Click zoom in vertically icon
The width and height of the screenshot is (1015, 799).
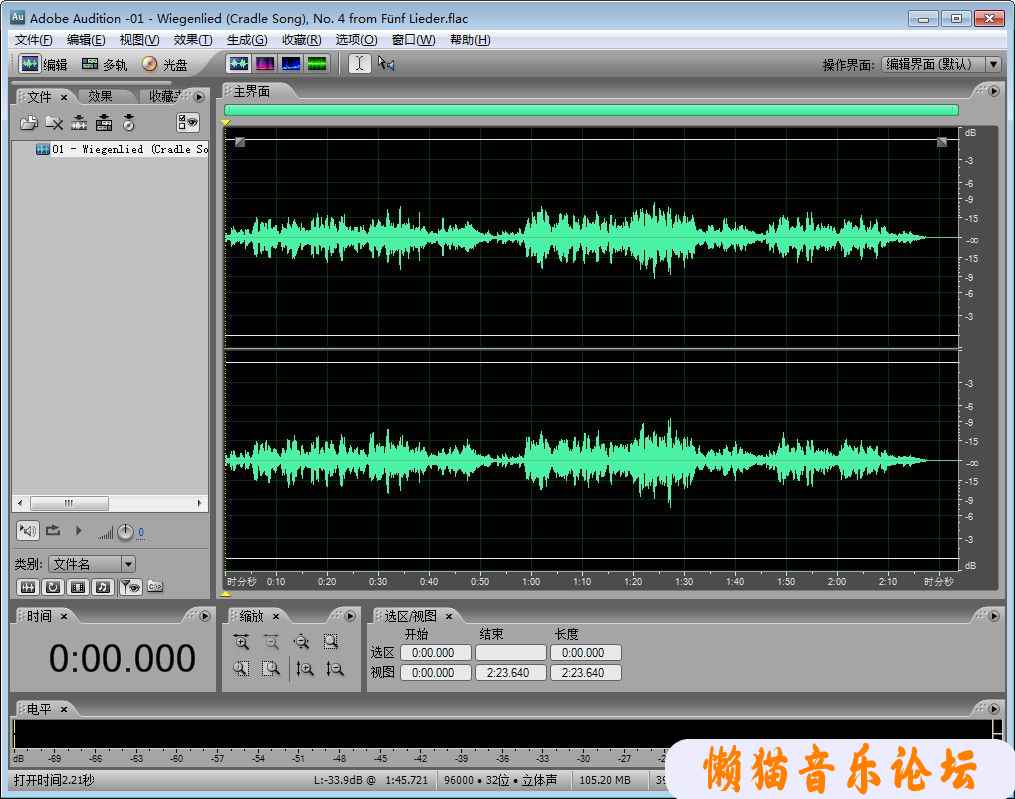tap(305, 668)
